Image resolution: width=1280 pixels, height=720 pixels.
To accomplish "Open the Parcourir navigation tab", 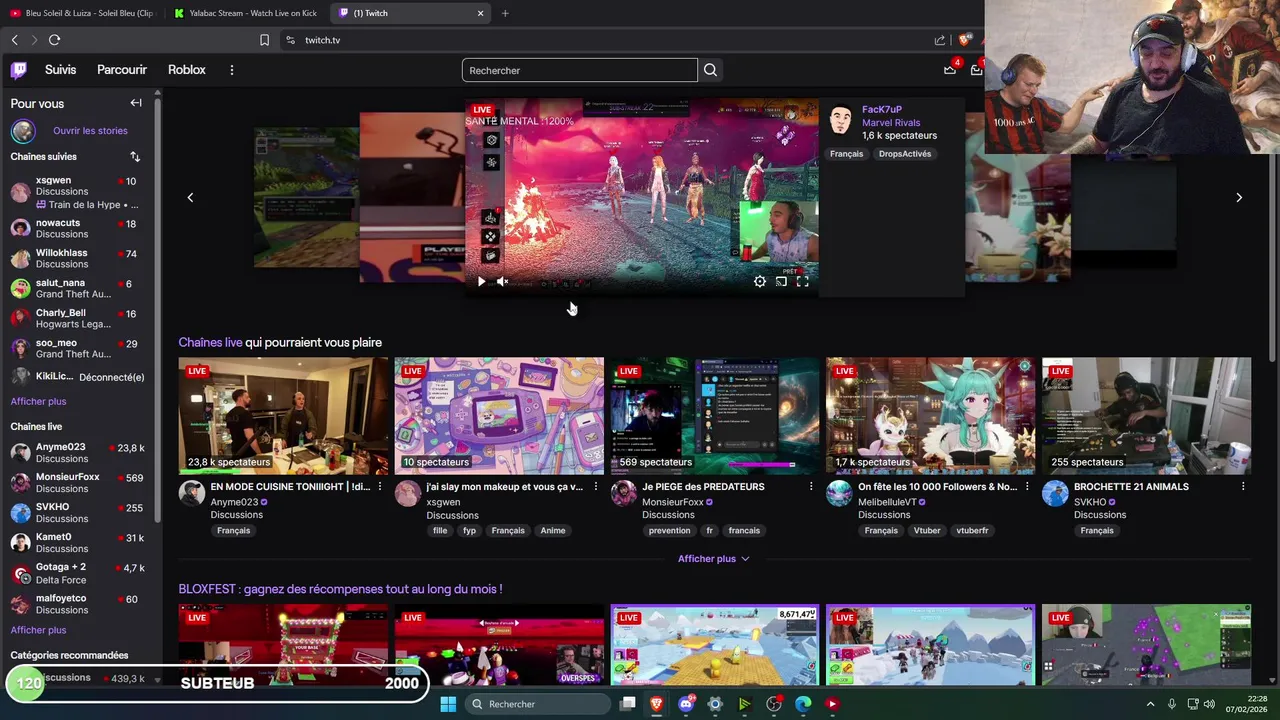I will point(122,70).
